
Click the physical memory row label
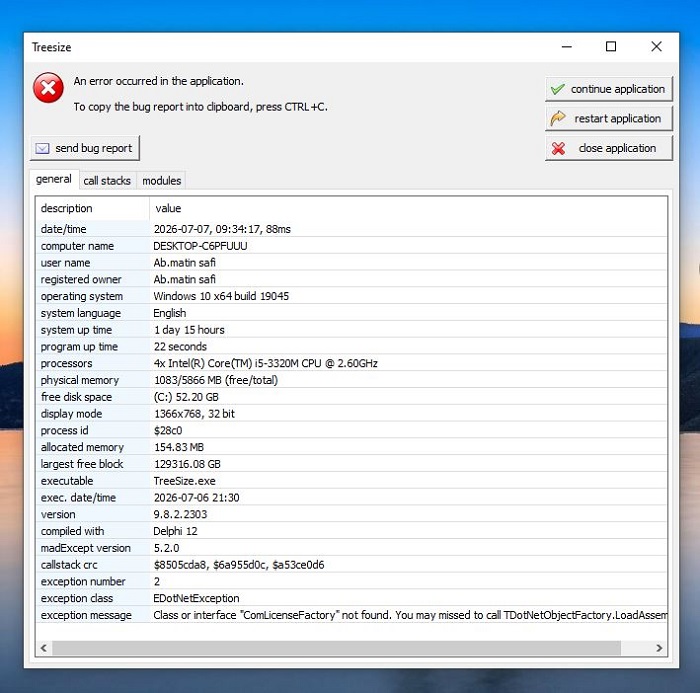tap(80, 380)
